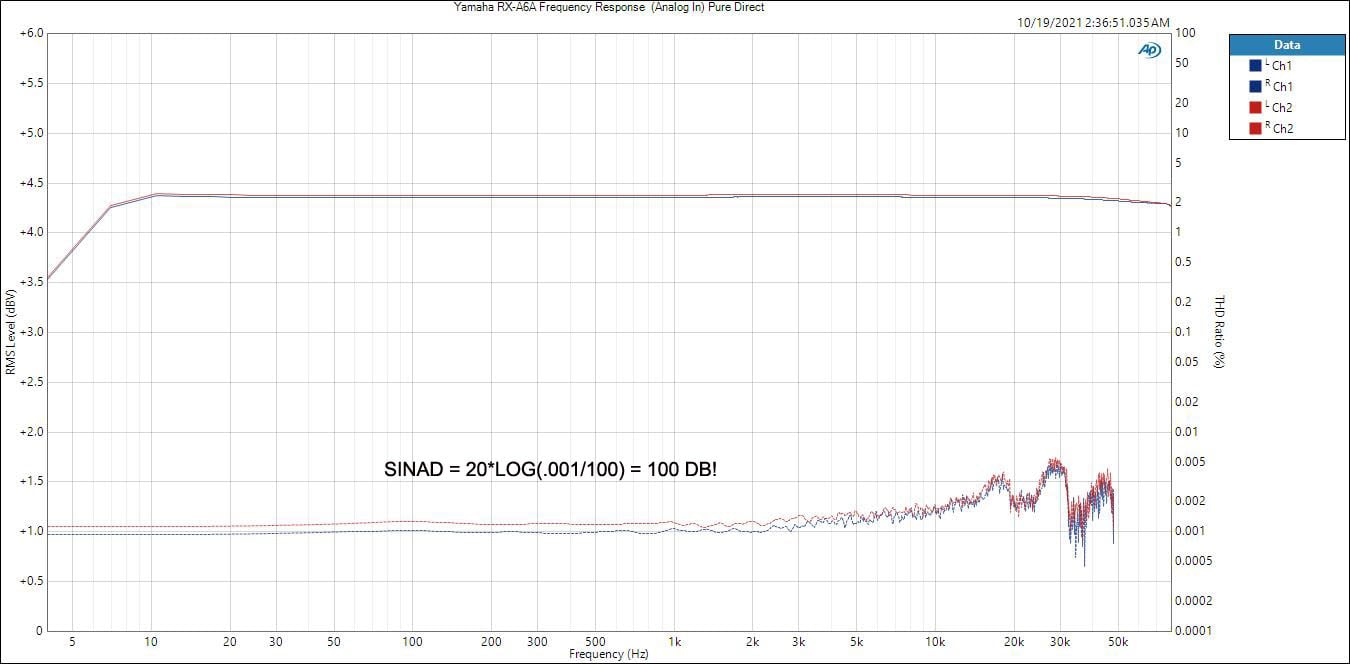Image resolution: width=1350 pixels, height=664 pixels.
Task: Select the Yamaha RX-A6A Frequency Response title
Action: coord(609,7)
